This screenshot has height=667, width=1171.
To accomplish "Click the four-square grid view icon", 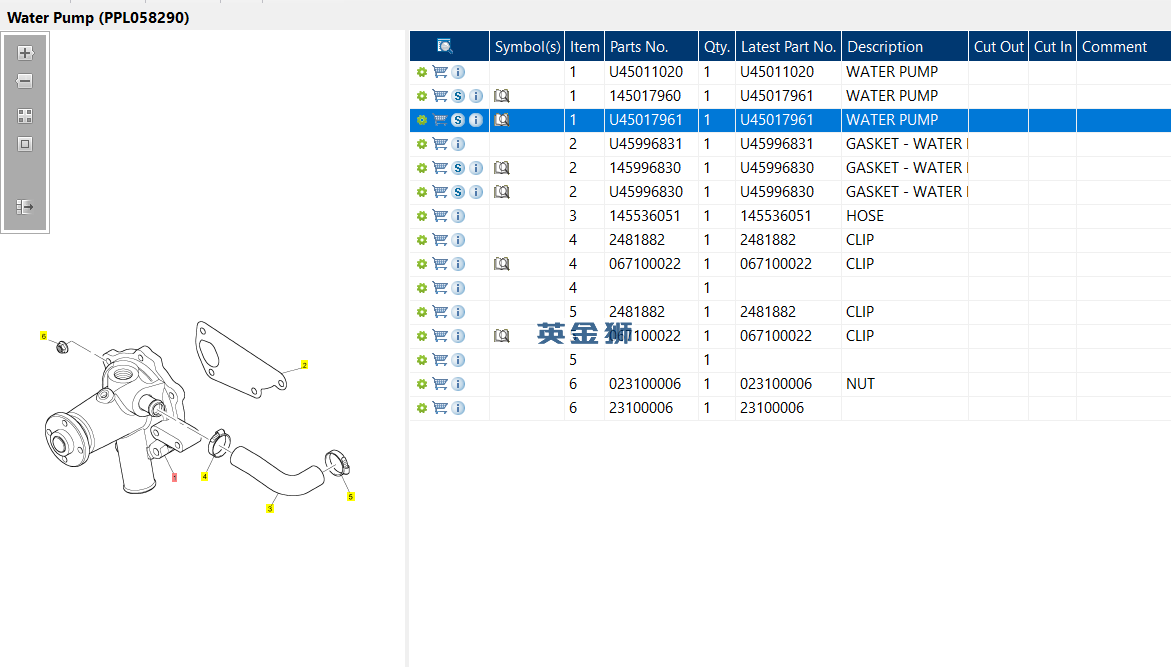I will [x=25, y=116].
